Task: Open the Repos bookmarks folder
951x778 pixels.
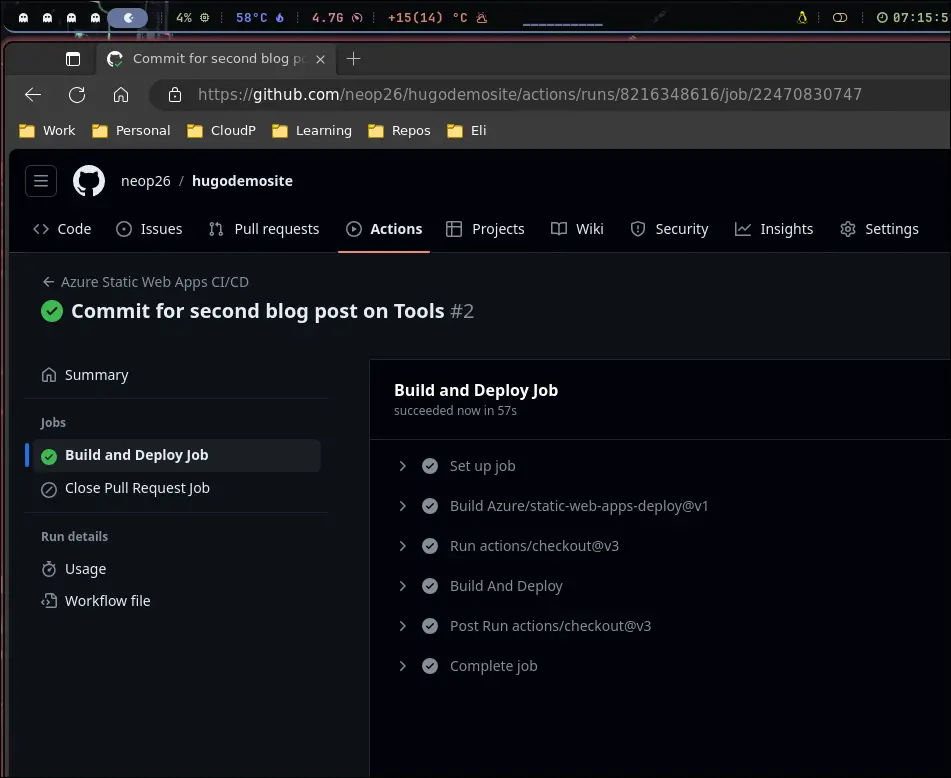Action: 399,130
